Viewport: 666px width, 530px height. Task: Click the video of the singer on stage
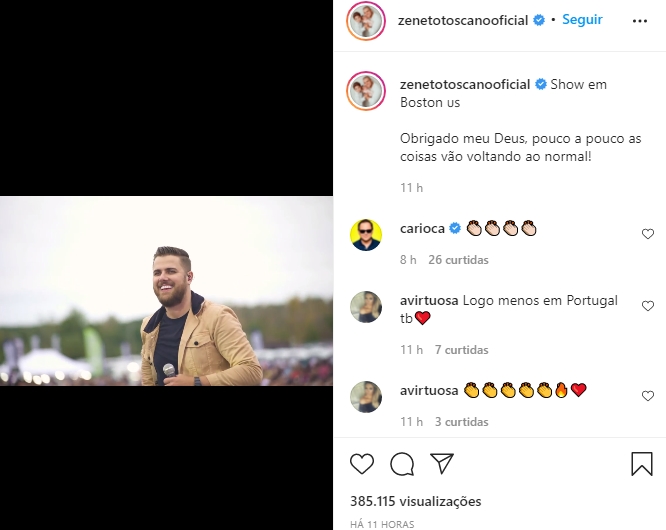(166, 291)
